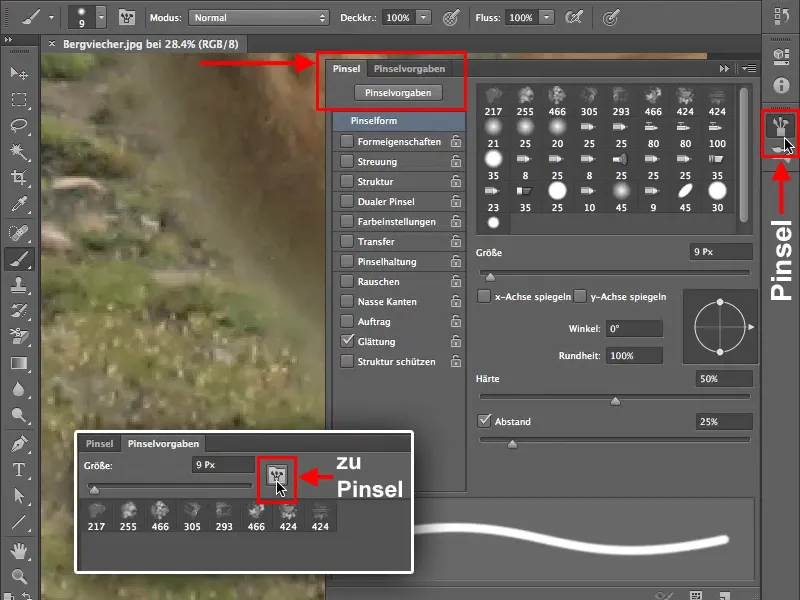Open the Info panel dock icon
The image size is (800, 600).
pos(781,85)
